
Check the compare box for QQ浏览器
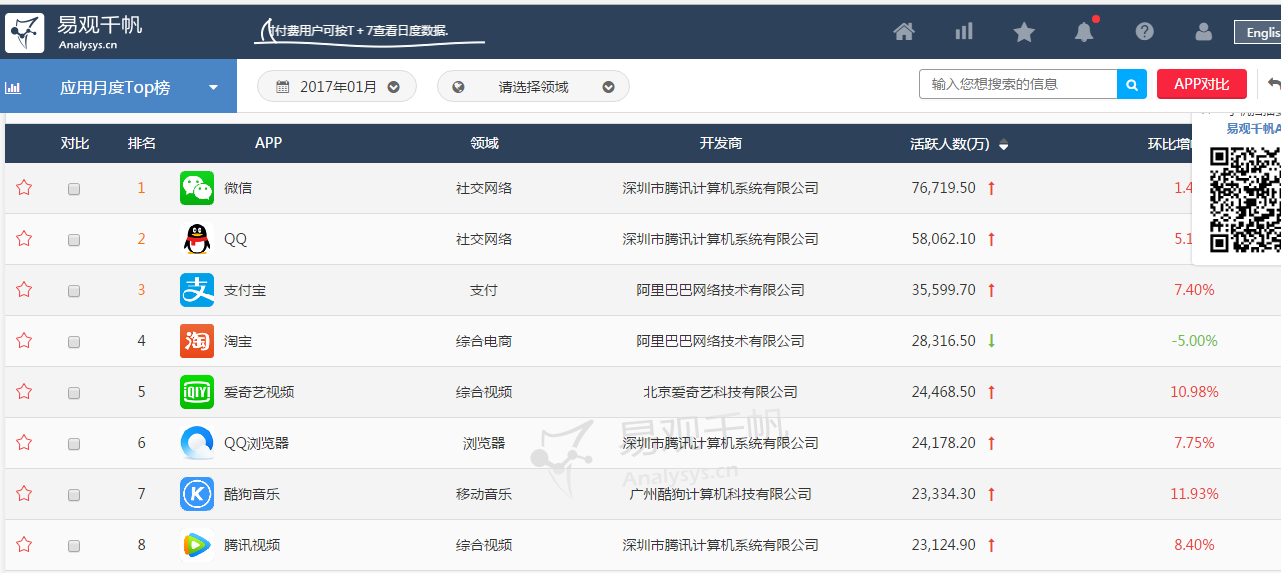coord(74,444)
